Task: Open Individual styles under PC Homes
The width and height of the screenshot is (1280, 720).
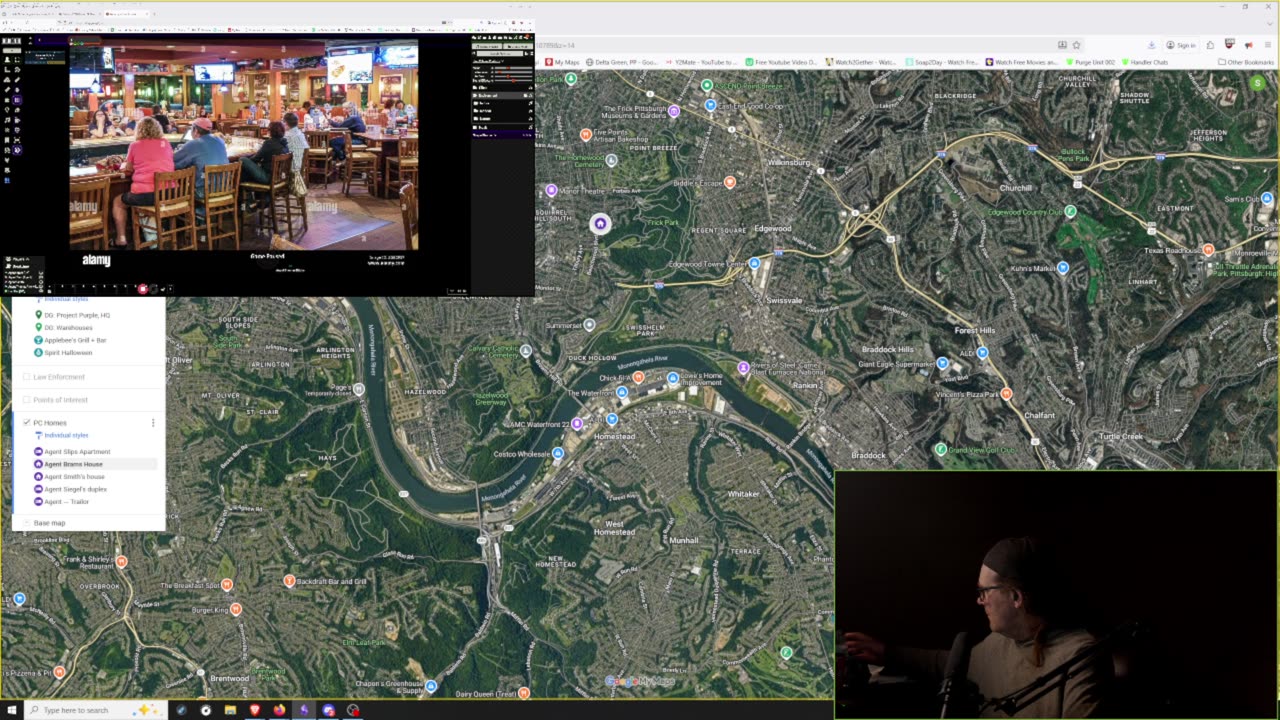Action: pyautogui.click(x=66, y=436)
